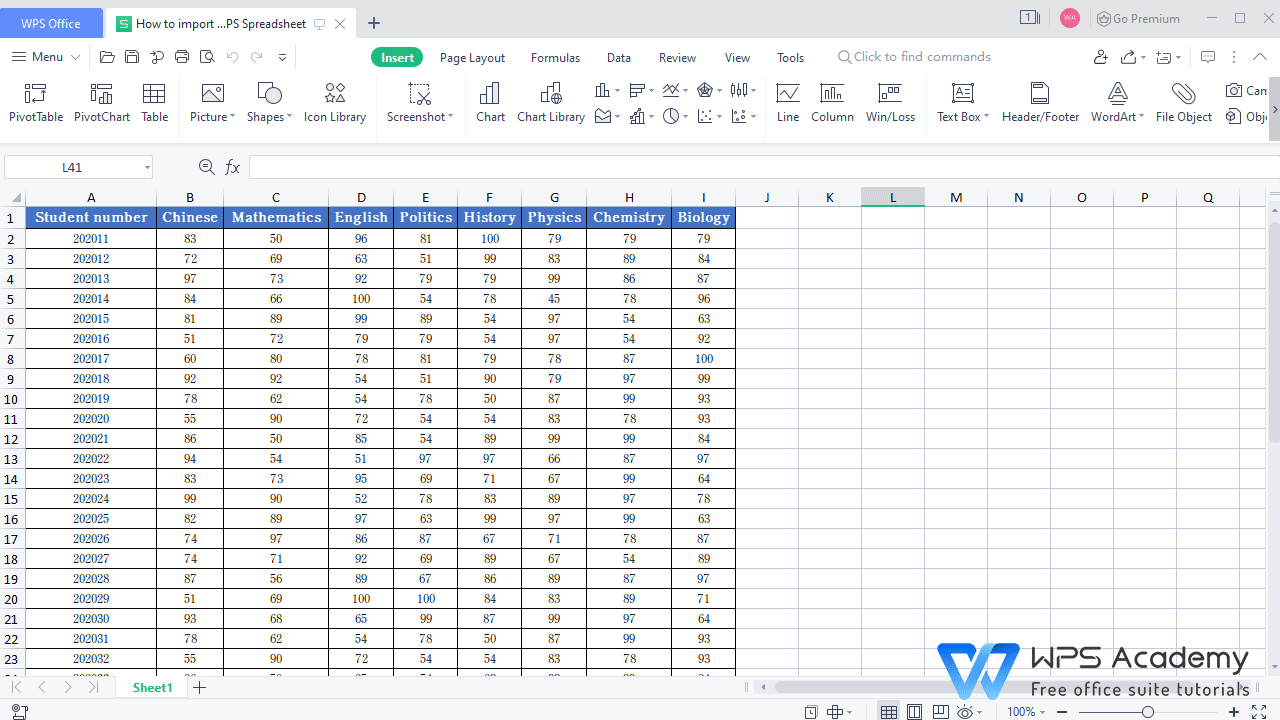
Task: Insert a PivotTable
Action: (x=35, y=100)
